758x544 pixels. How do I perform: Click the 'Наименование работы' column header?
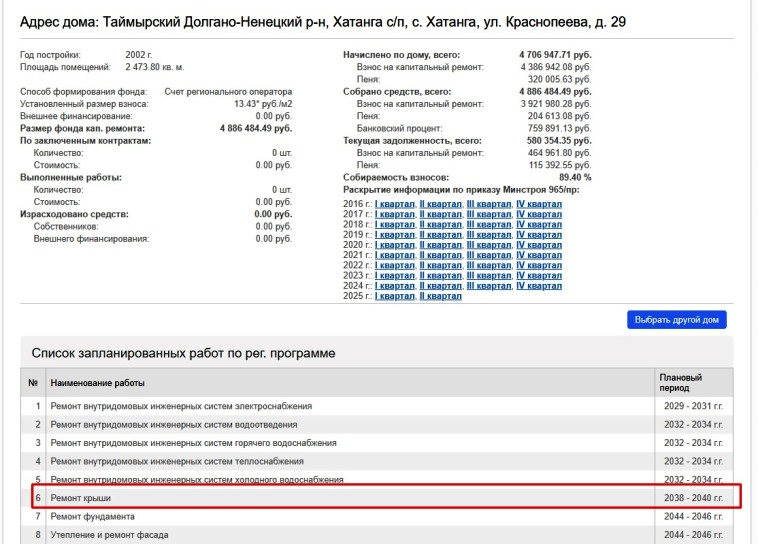point(97,383)
